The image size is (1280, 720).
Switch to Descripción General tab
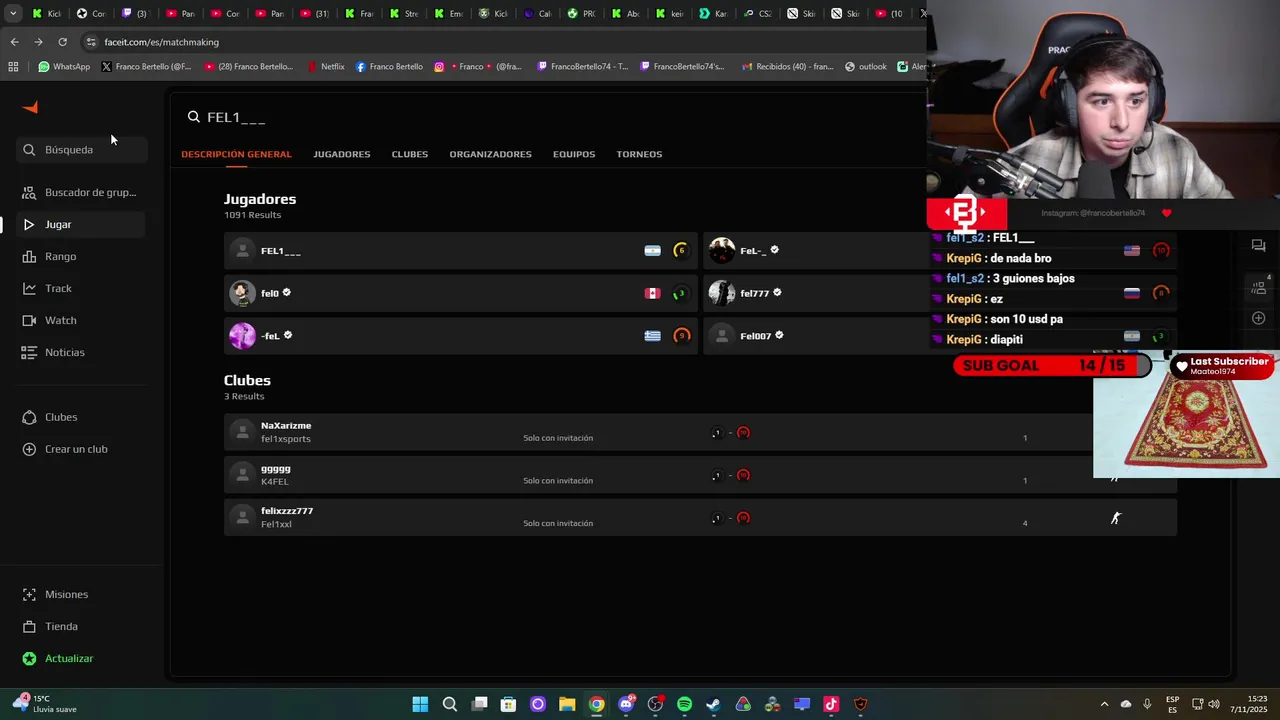[x=236, y=154]
